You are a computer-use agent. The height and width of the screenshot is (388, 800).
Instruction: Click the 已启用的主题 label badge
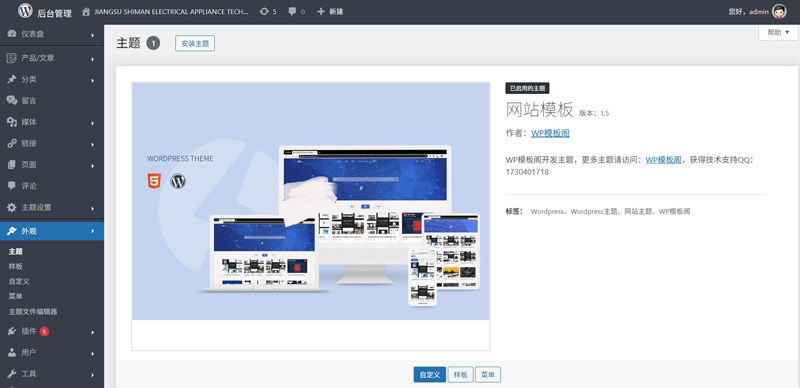tap(528, 88)
